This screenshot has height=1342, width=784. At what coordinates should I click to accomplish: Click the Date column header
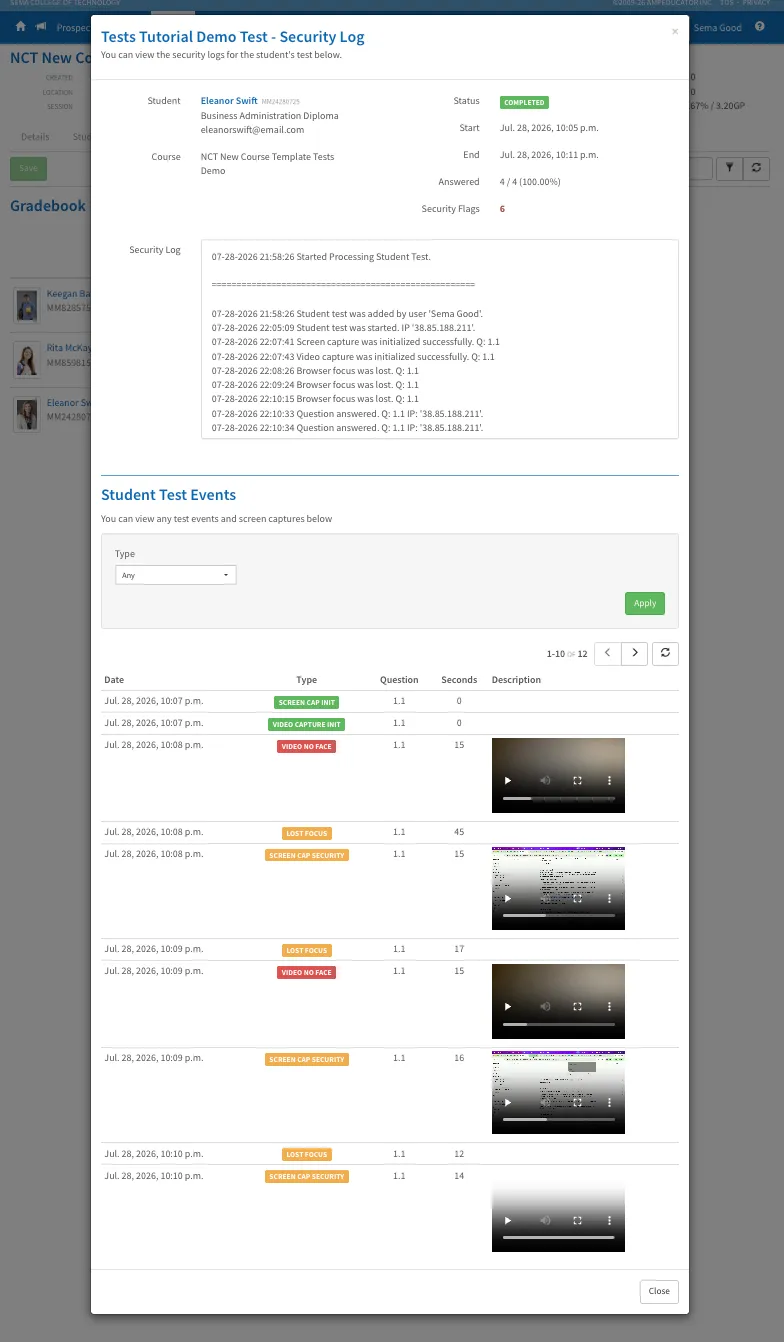[x=114, y=680]
